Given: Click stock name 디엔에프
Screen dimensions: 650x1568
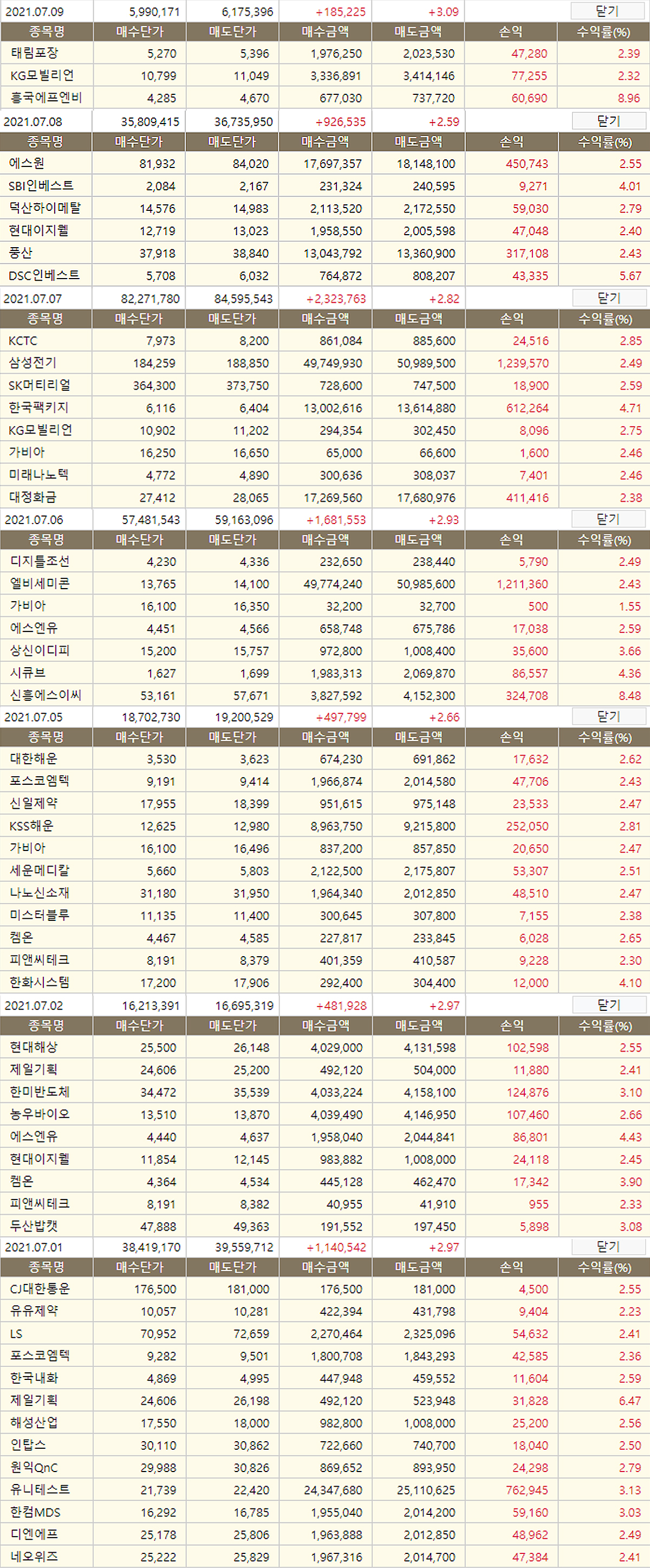Looking at the screenshot, I should pos(34,1534).
